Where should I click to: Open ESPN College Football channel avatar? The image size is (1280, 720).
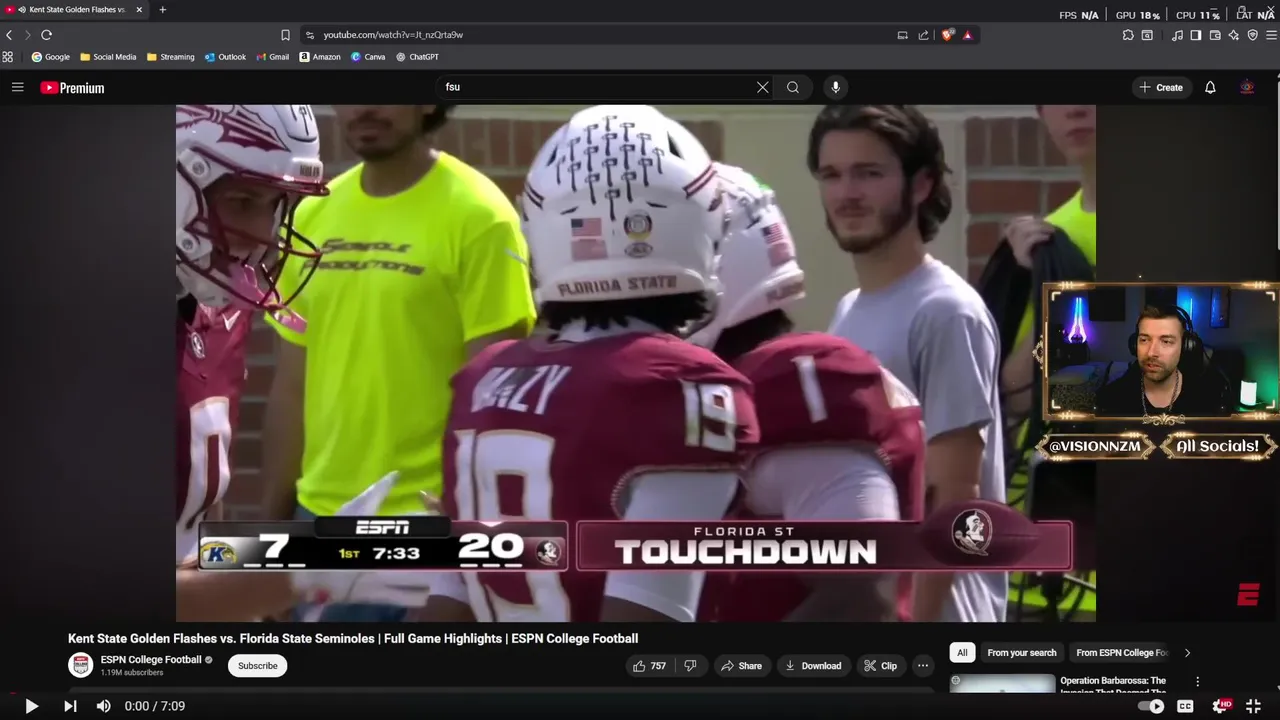[x=80, y=665]
